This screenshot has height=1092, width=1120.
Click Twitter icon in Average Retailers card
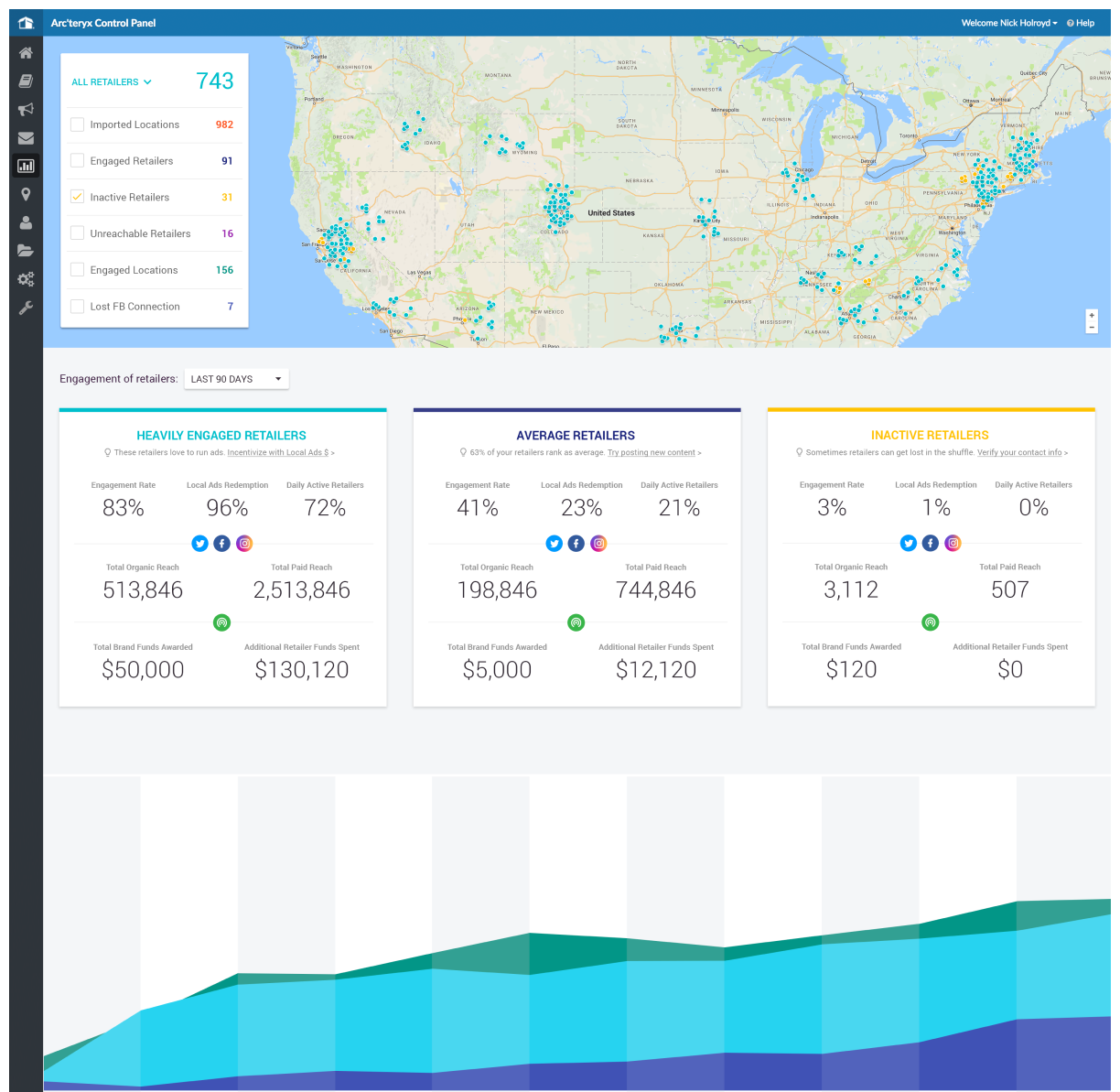click(x=554, y=544)
